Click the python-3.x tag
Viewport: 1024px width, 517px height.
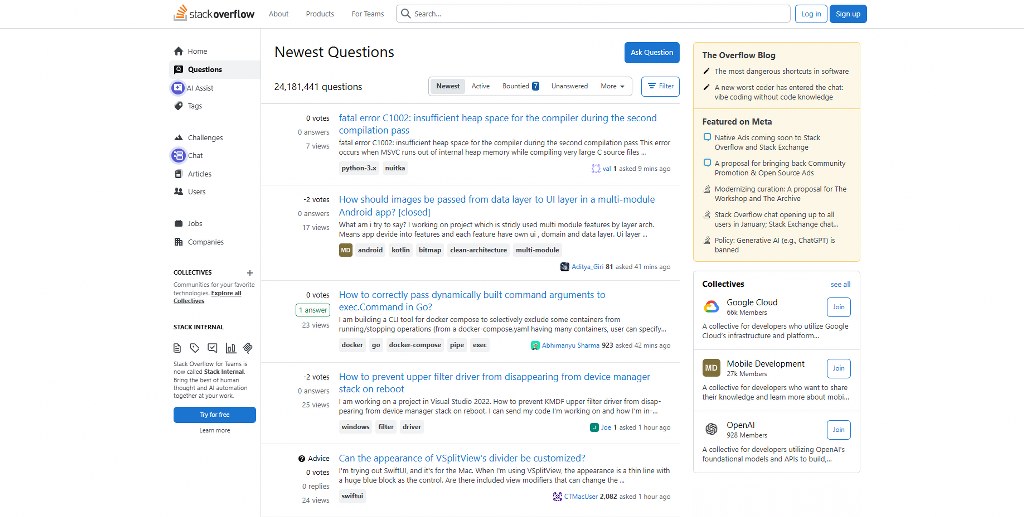359,168
